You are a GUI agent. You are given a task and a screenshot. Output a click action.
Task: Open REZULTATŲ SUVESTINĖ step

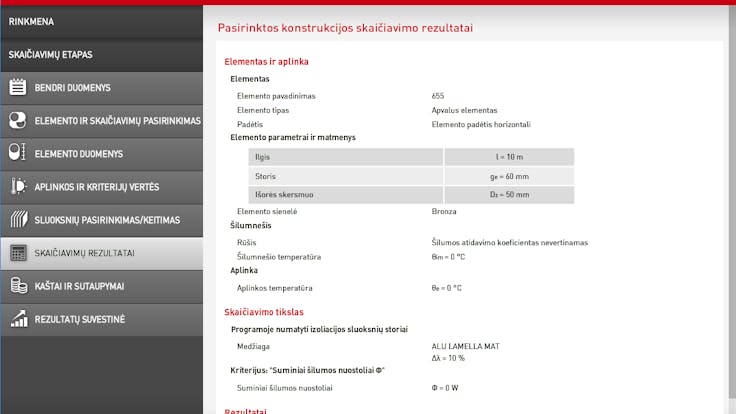101,319
